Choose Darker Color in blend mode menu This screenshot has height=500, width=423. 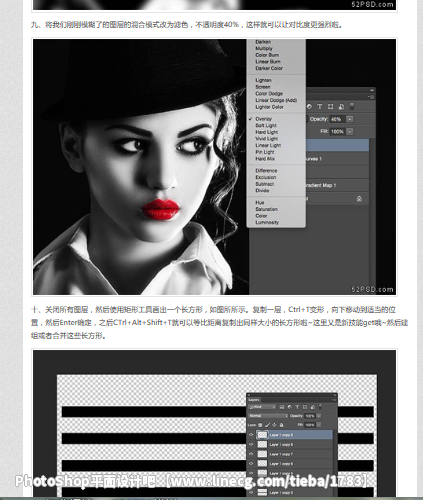coord(269,68)
